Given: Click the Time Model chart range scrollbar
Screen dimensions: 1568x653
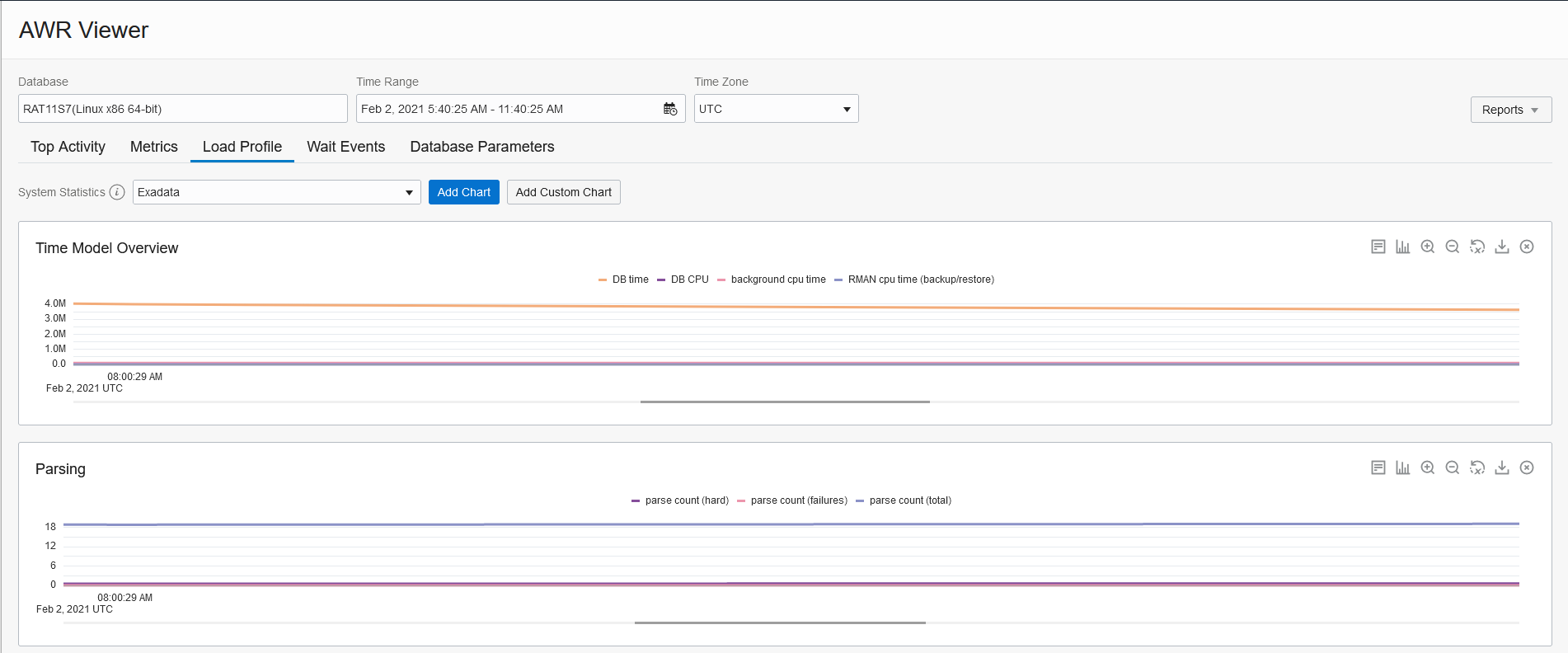Looking at the screenshot, I should click(x=785, y=402).
